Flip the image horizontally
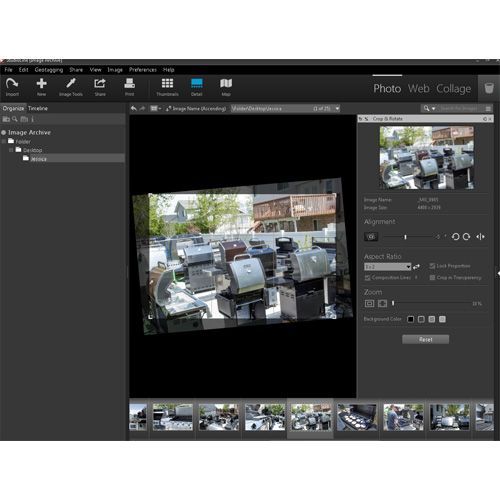 [x=480, y=237]
